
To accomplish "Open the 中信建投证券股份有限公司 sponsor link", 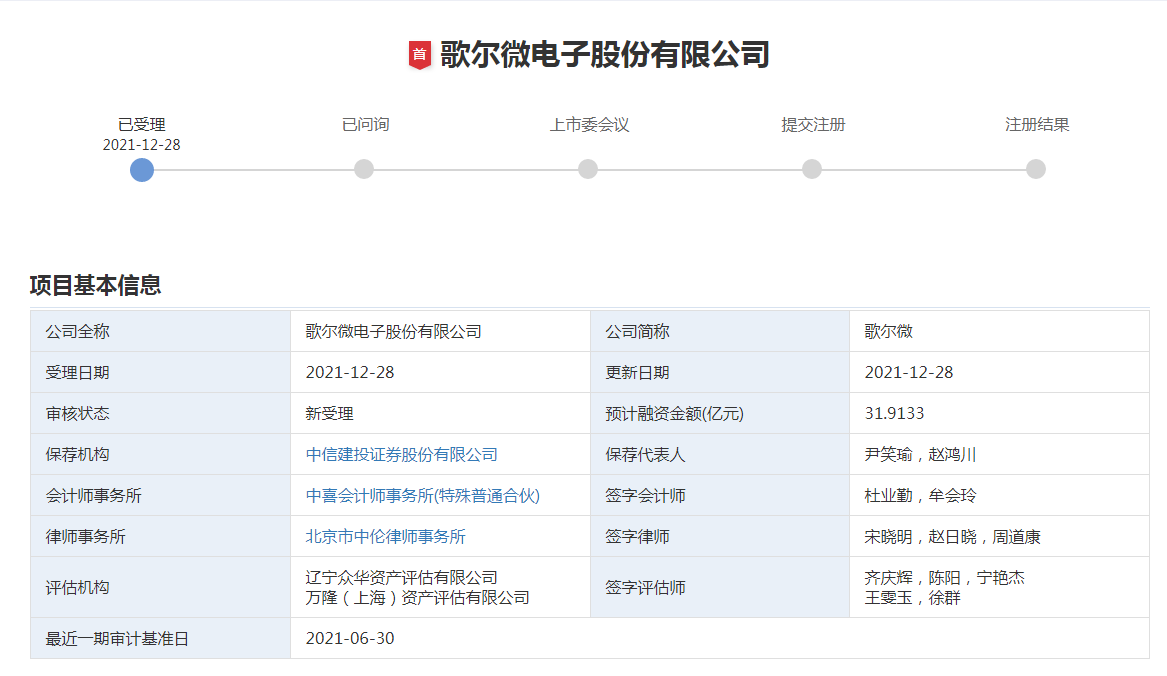I will point(401,455).
